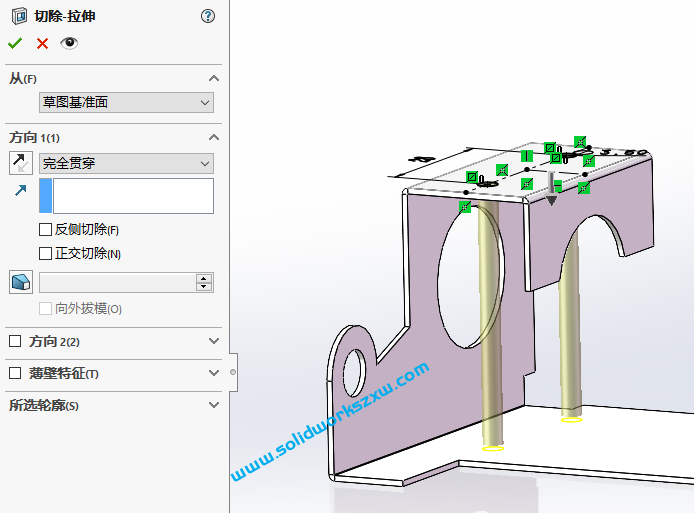Viewport: 694px width, 513px height.
Task: Expand the 方向 2 section chevron
Action: [214, 341]
